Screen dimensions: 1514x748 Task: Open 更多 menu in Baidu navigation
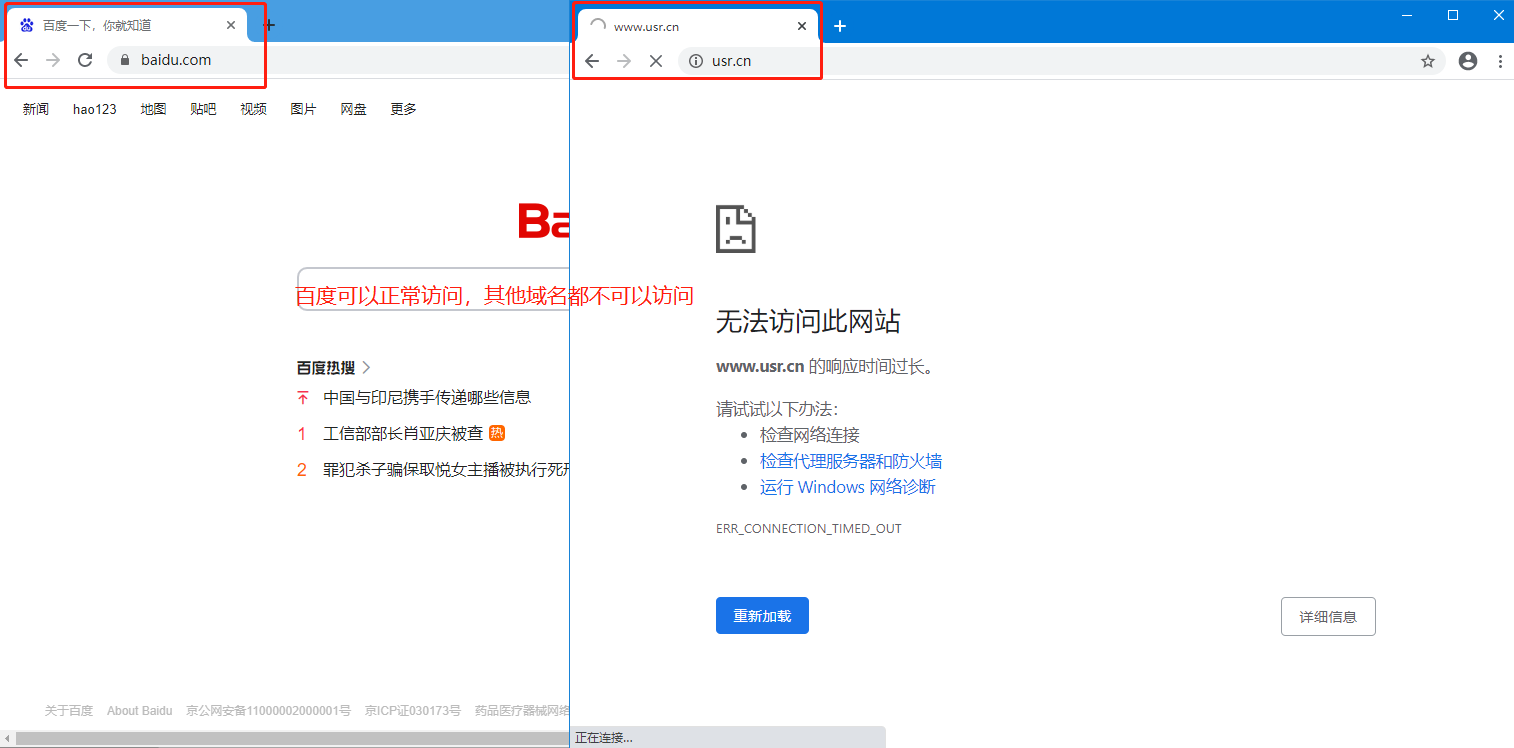403,109
